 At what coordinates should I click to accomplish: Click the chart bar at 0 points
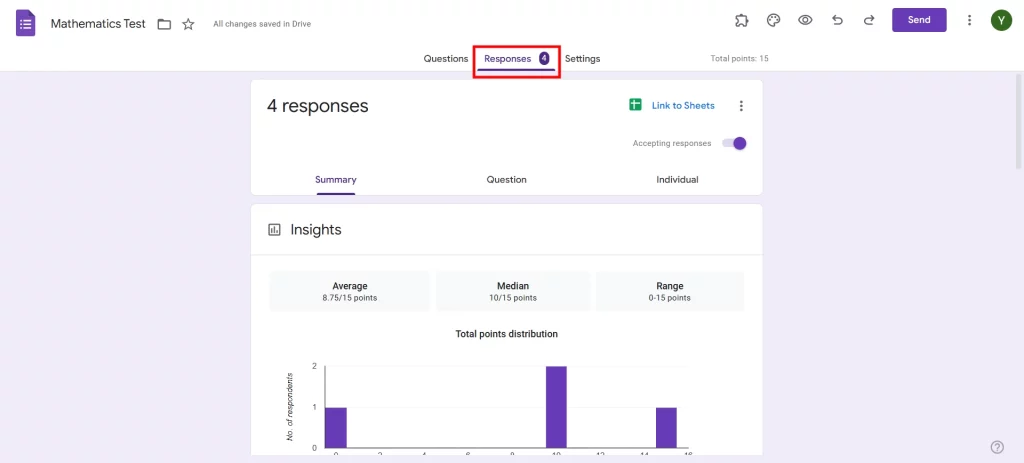(x=336, y=428)
